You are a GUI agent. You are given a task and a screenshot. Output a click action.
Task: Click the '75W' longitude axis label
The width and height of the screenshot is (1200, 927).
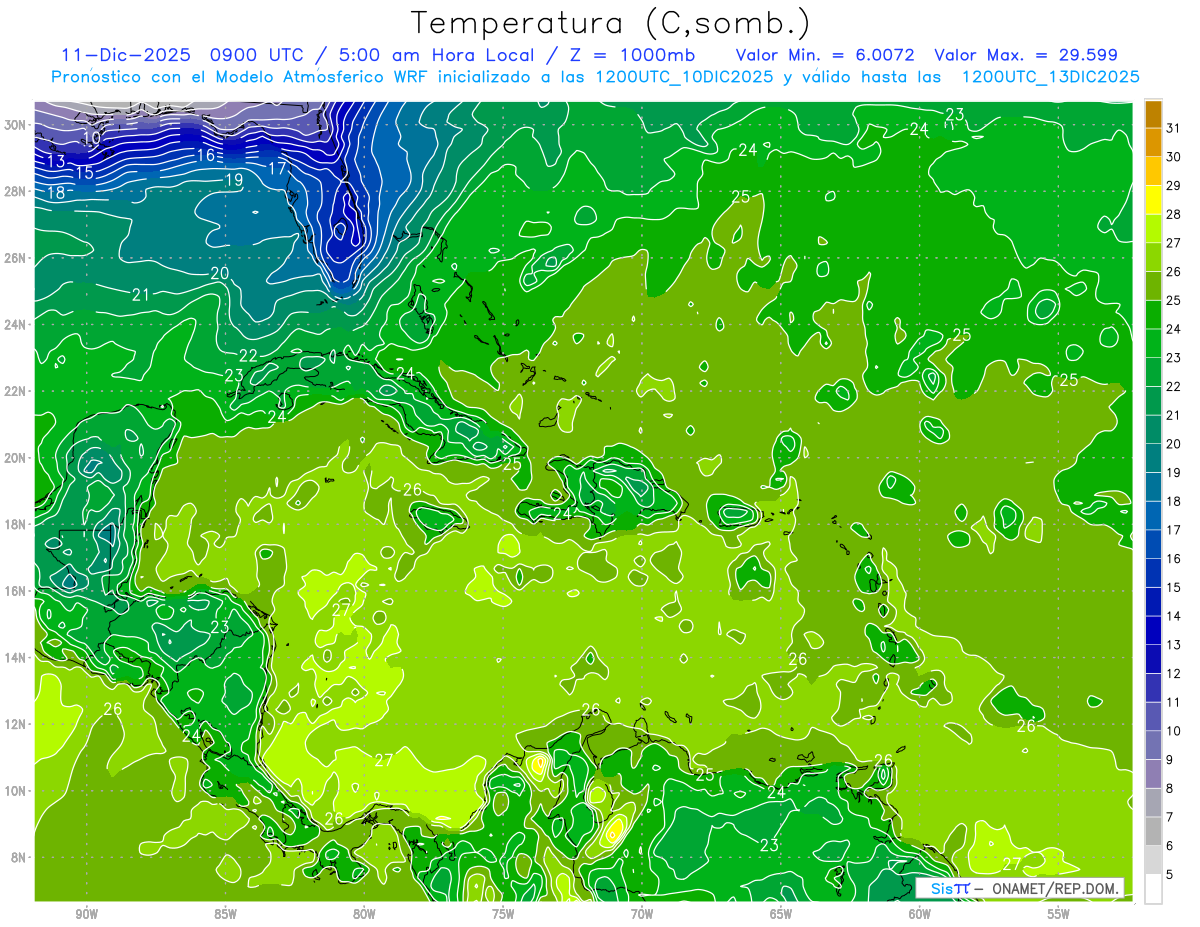[503, 914]
